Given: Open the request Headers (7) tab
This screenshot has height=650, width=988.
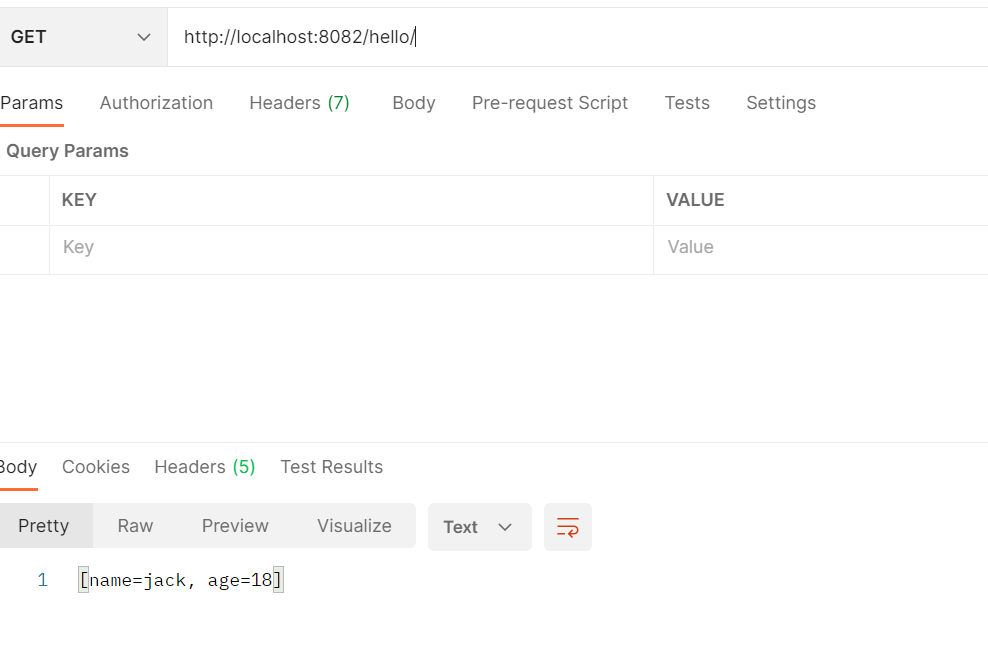Looking at the screenshot, I should [299, 103].
